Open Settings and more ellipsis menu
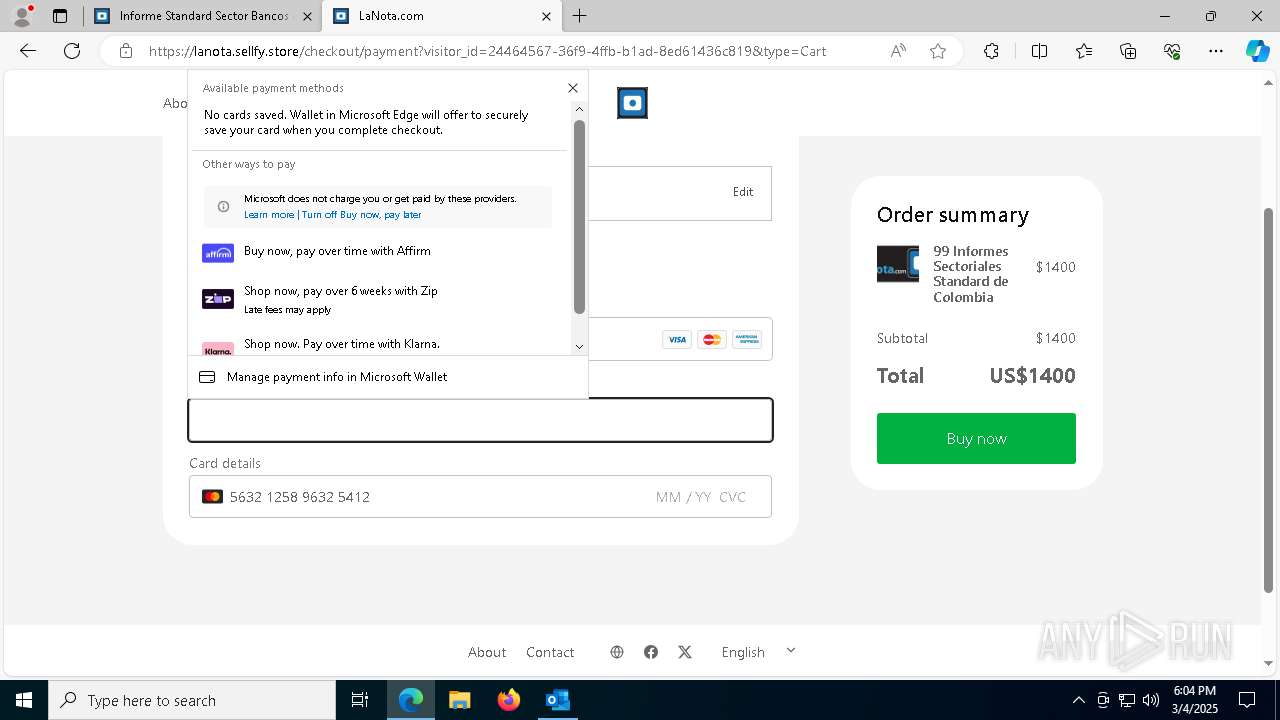1280x720 pixels. (1216, 51)
